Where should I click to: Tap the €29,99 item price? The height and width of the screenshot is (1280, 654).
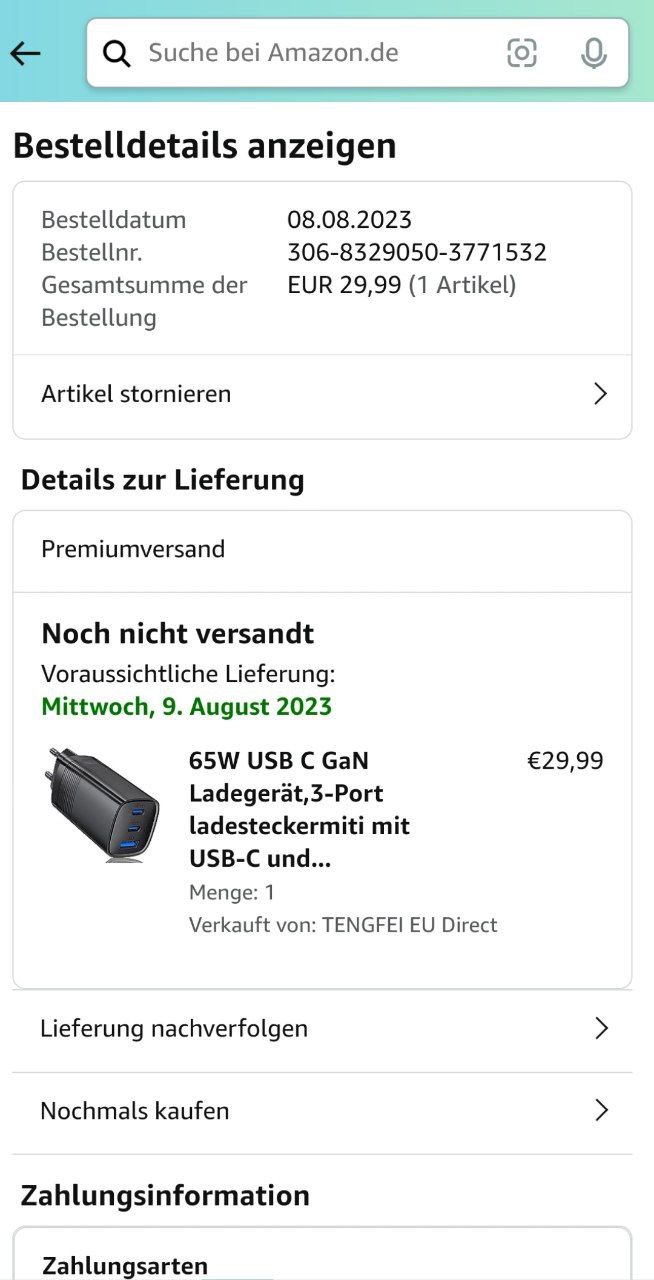coord(565,761)
